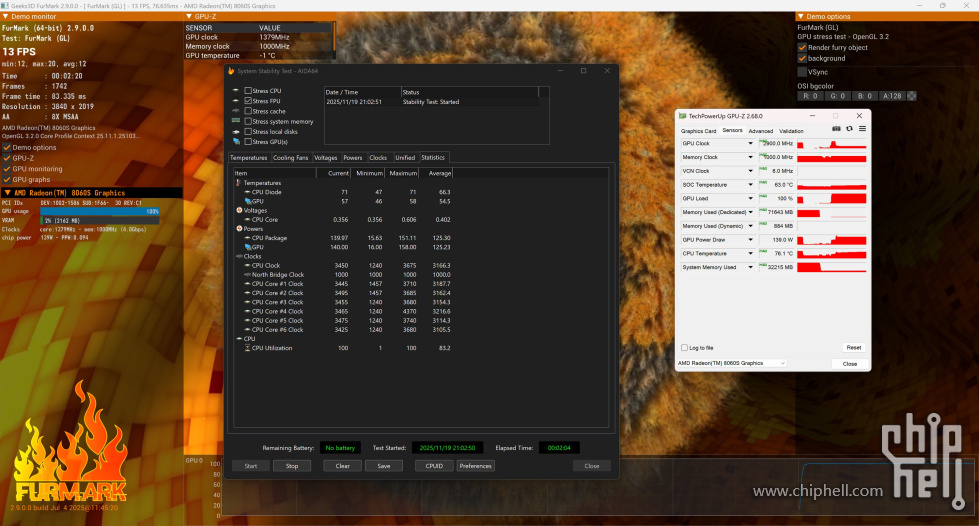
Task: Click the GPU-Z refresh icon
Action: (849, 129)
